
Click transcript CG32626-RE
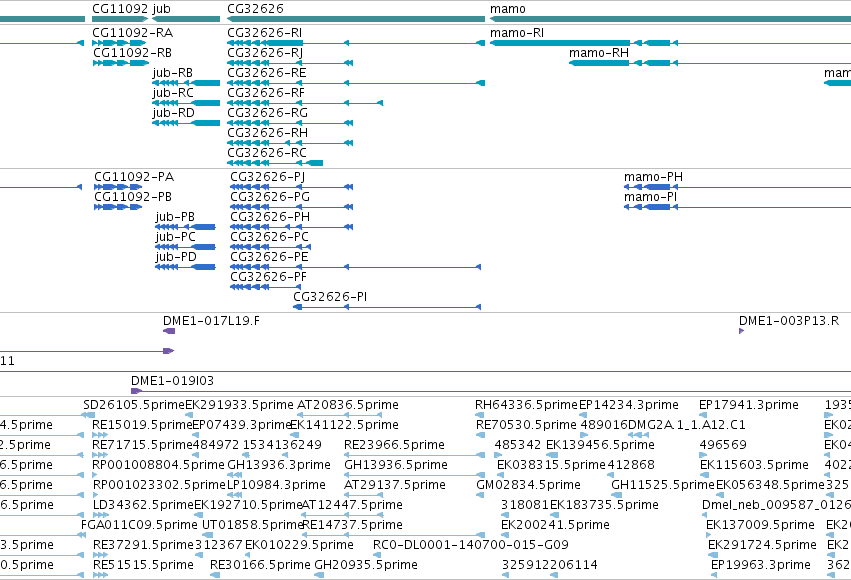[x=266, y=73]
